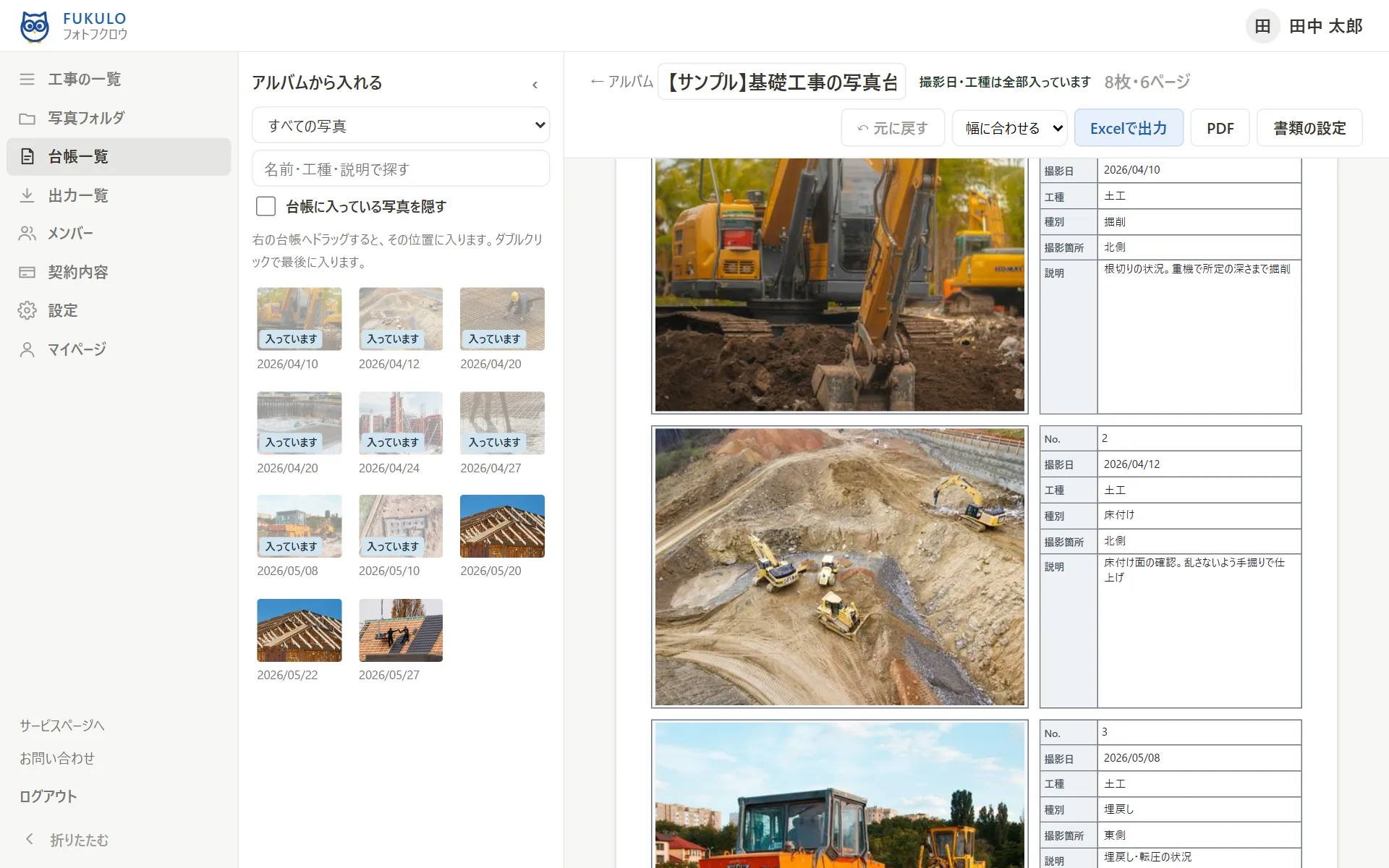Click the No. 2 aerial excavation photo
Image resolution: width=1389 pixels, height=868 pixels.
pyautogui.click(x=839, y=566)
